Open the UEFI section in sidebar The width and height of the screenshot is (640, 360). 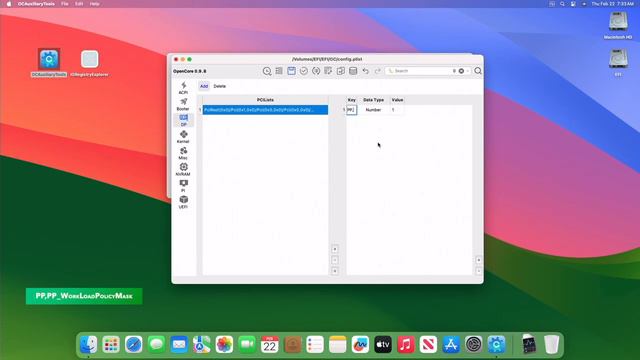(183, 202)
